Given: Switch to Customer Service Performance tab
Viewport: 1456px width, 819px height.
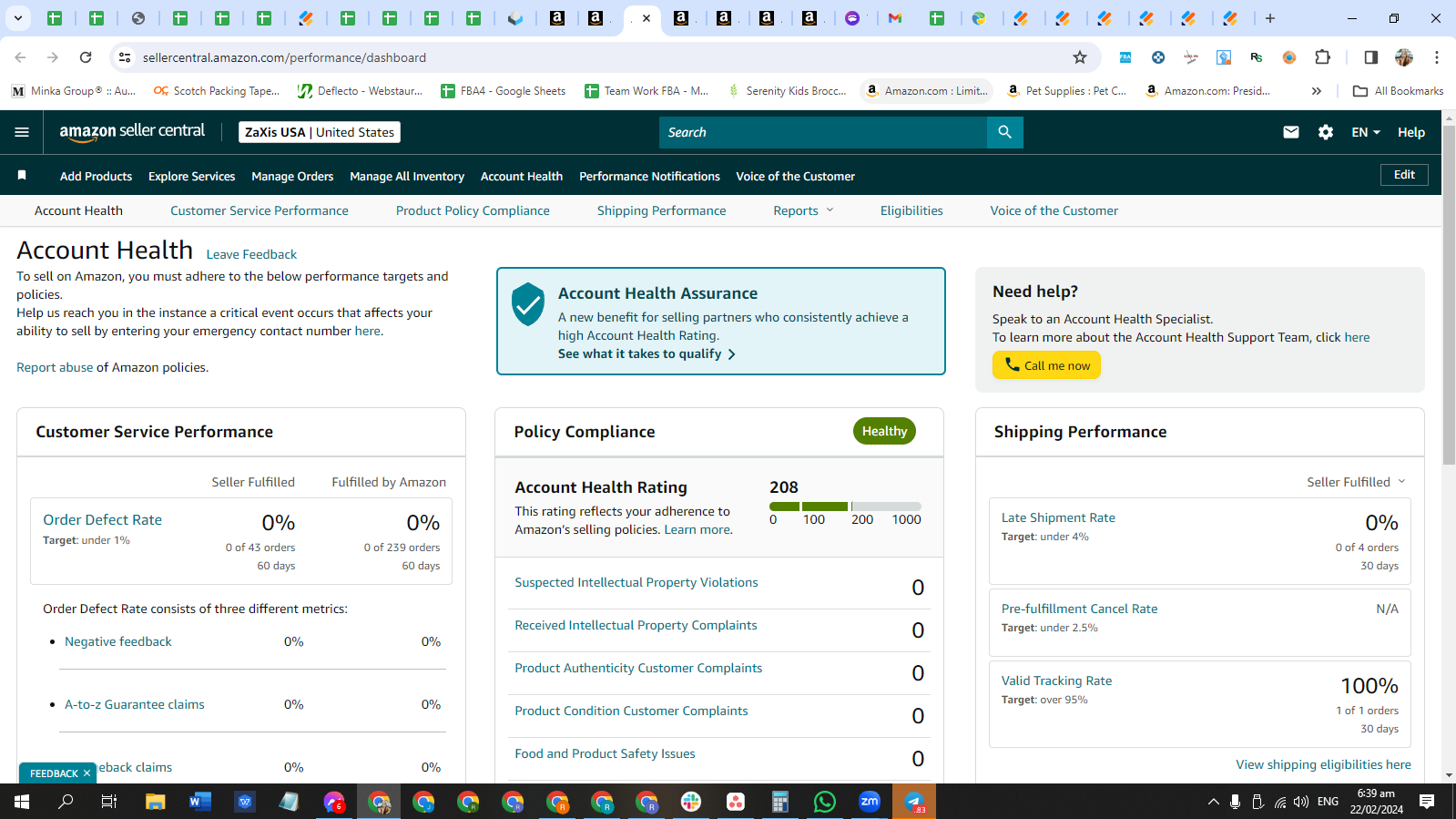Looking at the screenshot, I should (x=260, y=210).
